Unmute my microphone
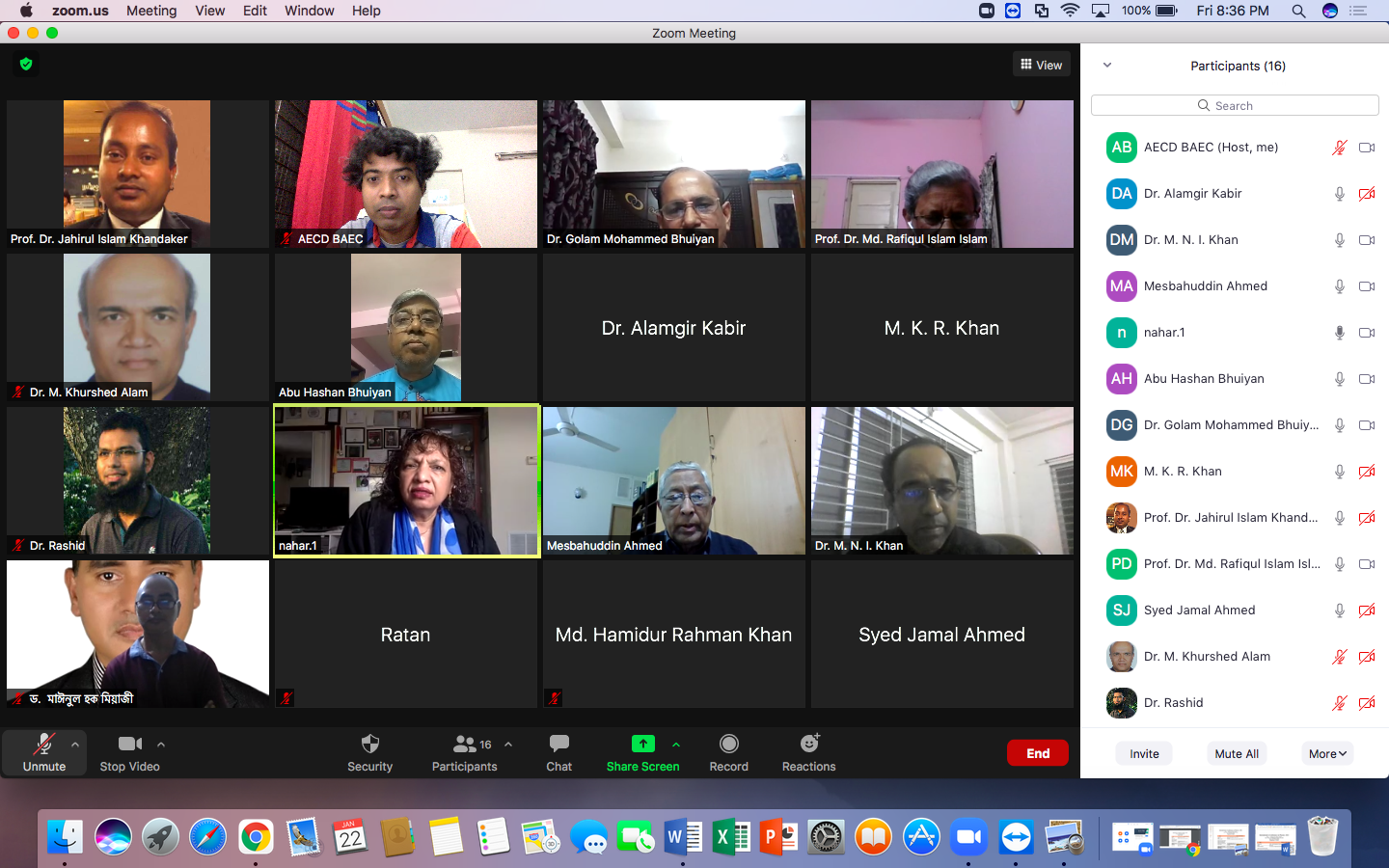 pos(44,752)
